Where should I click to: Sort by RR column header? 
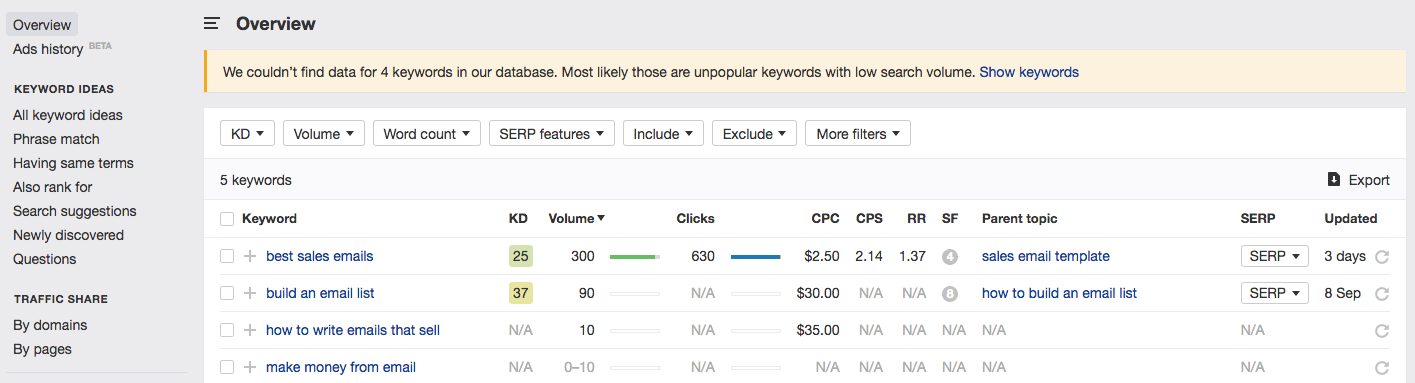[916, 218]
